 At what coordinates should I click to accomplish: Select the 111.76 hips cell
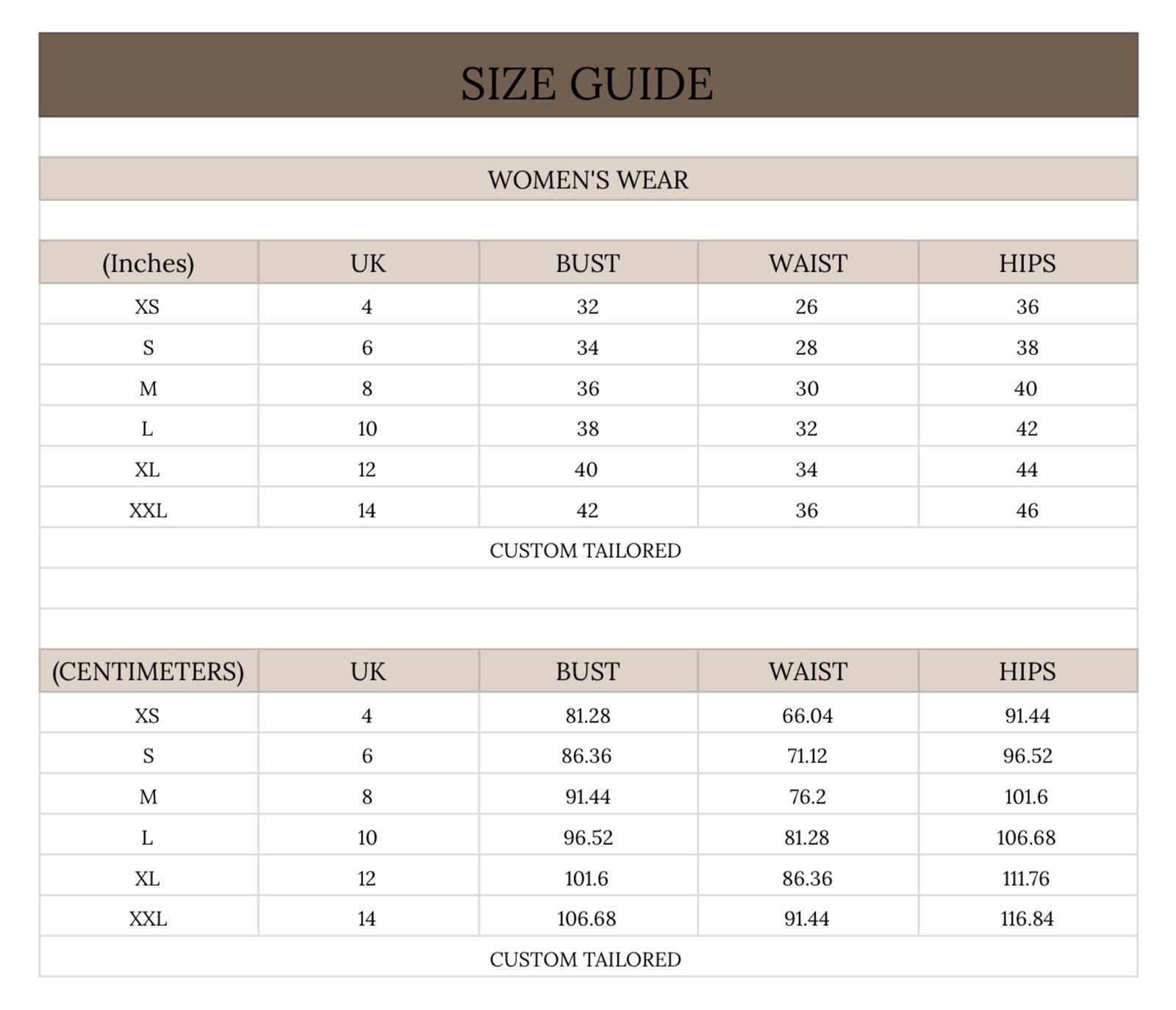(x=1026, y=878)
